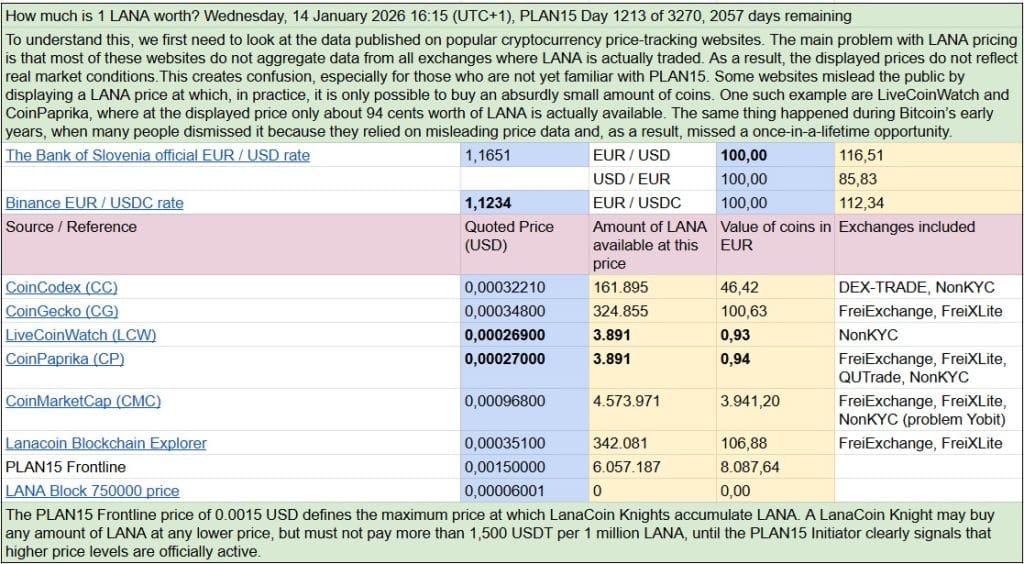Click the Value of coins in EUR header

[x=775, y=235]
